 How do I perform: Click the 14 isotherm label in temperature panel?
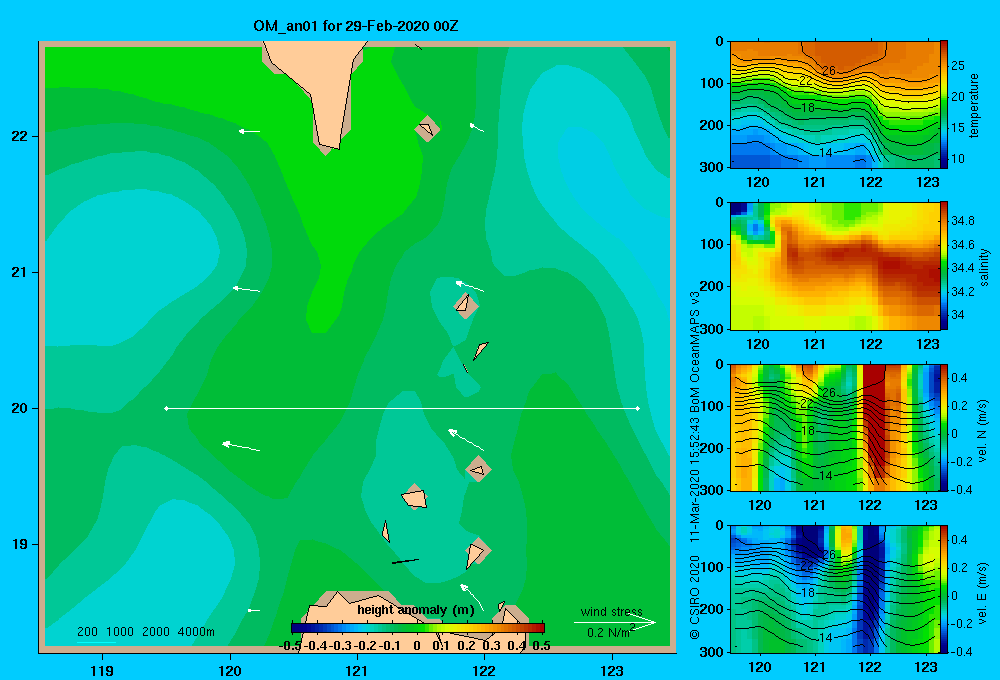(x=826, y=152)
